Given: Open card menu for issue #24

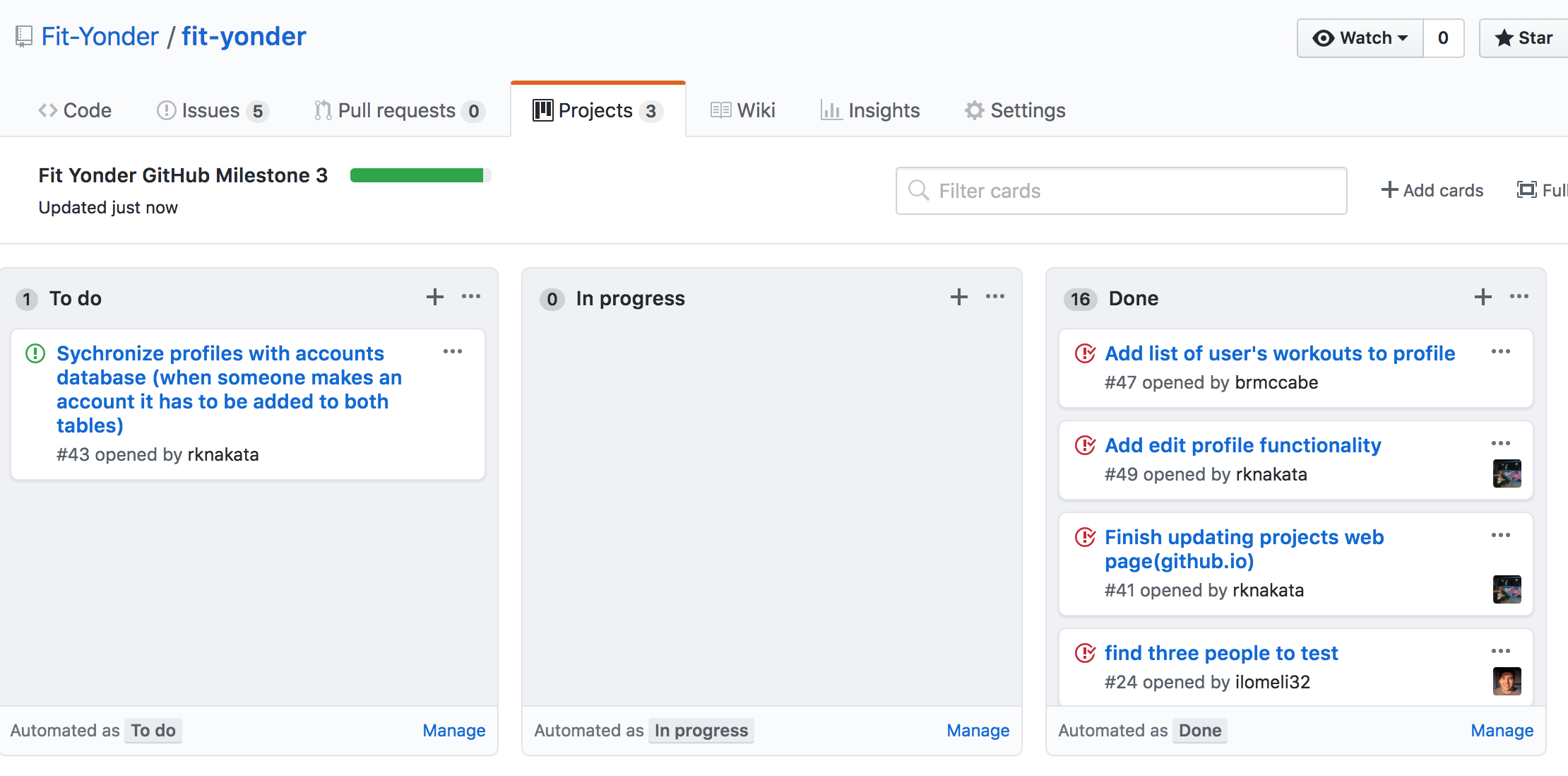Looking at the screenshot, I should pos(1501,651).
